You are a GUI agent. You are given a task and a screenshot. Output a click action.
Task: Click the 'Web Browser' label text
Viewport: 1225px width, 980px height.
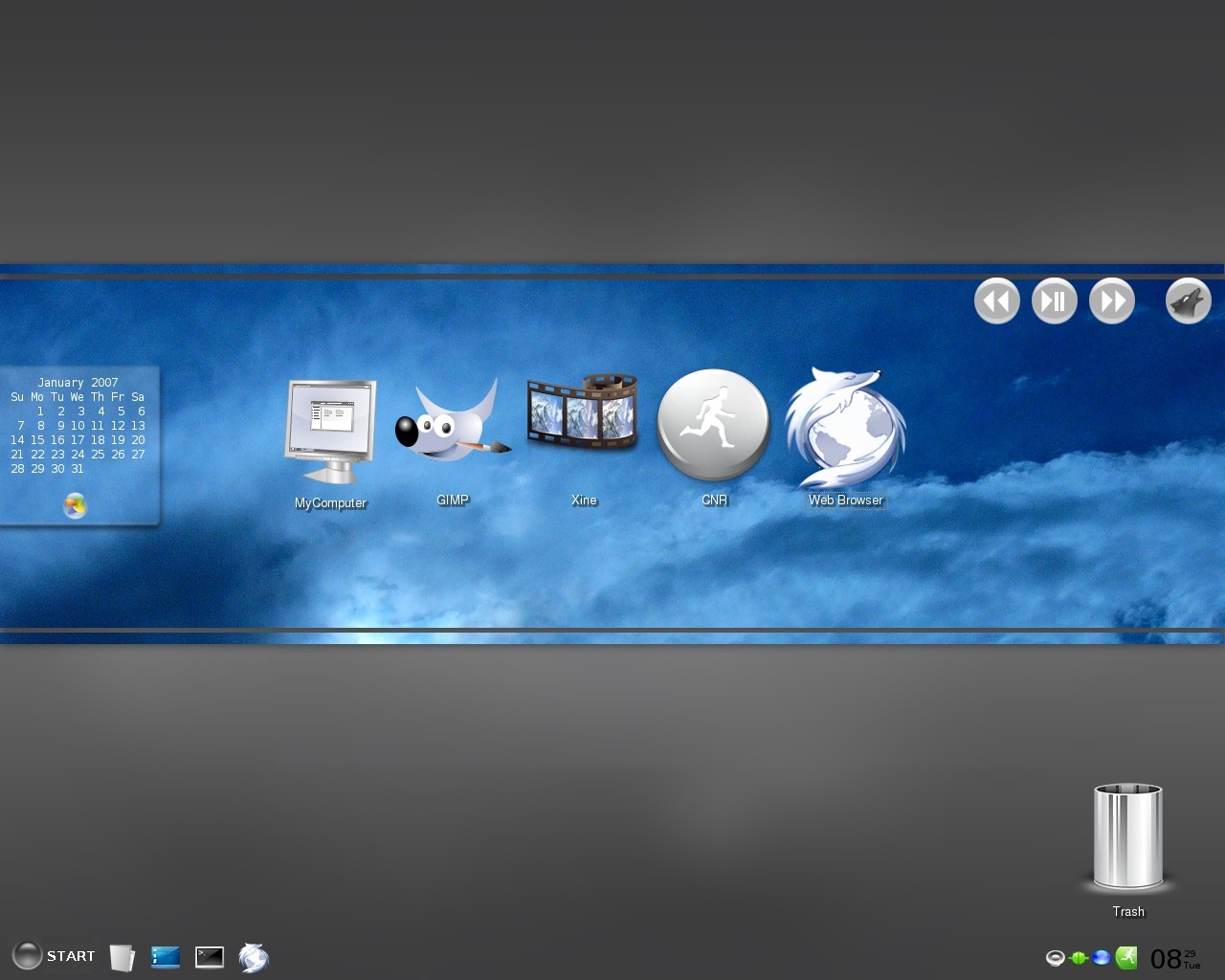(x=846, y=500)
